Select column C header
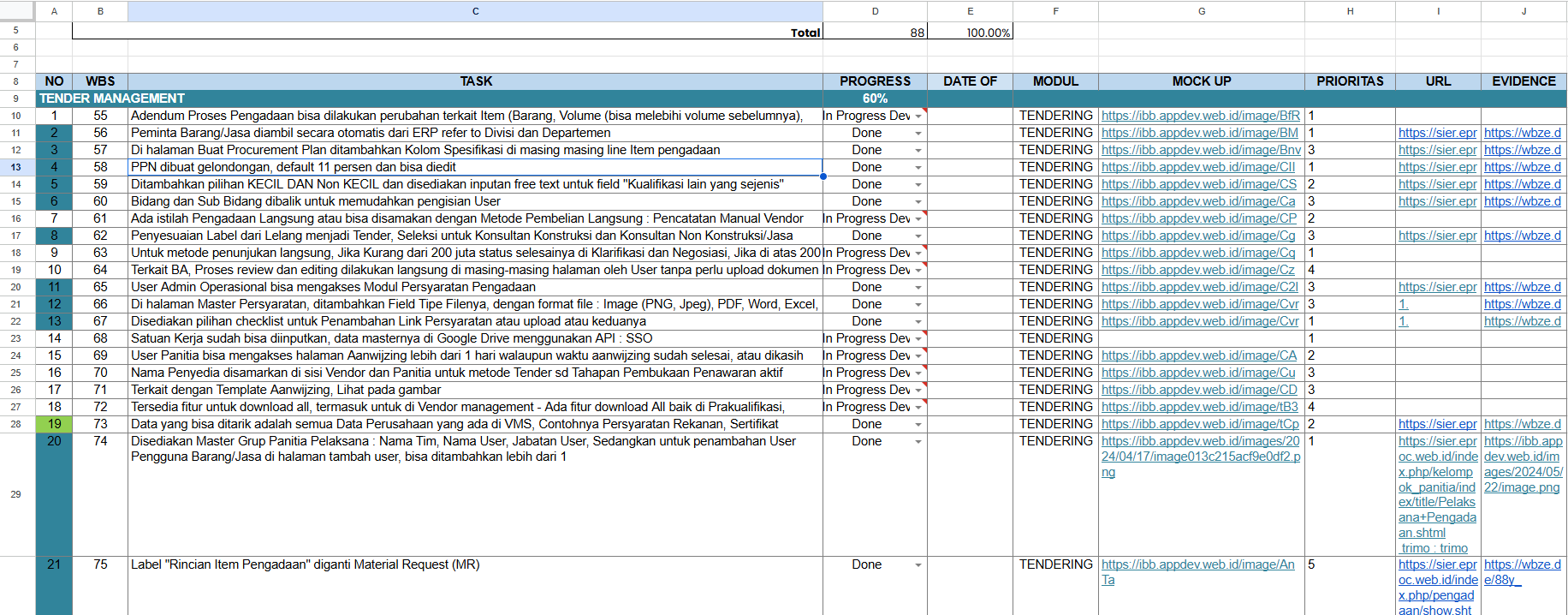The image size is (1568, 615). pyautogui.click(x=475, y=11)
